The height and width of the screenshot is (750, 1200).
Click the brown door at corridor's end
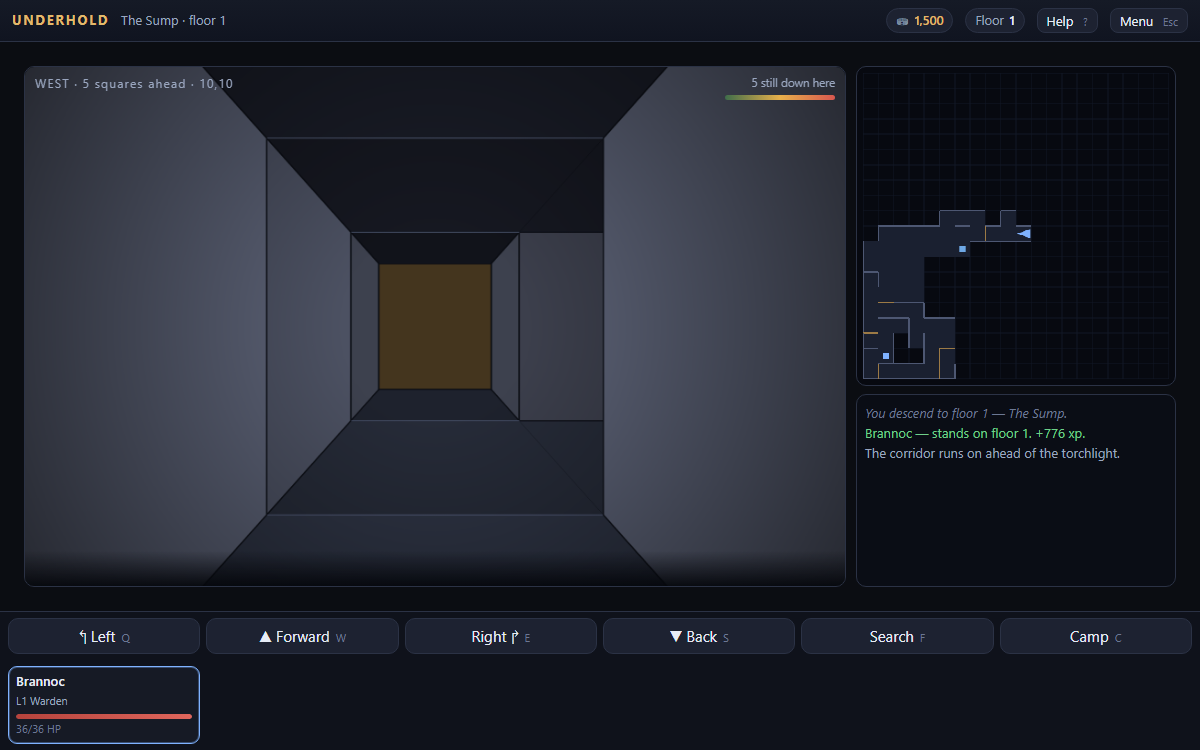[x=435, y=327]
